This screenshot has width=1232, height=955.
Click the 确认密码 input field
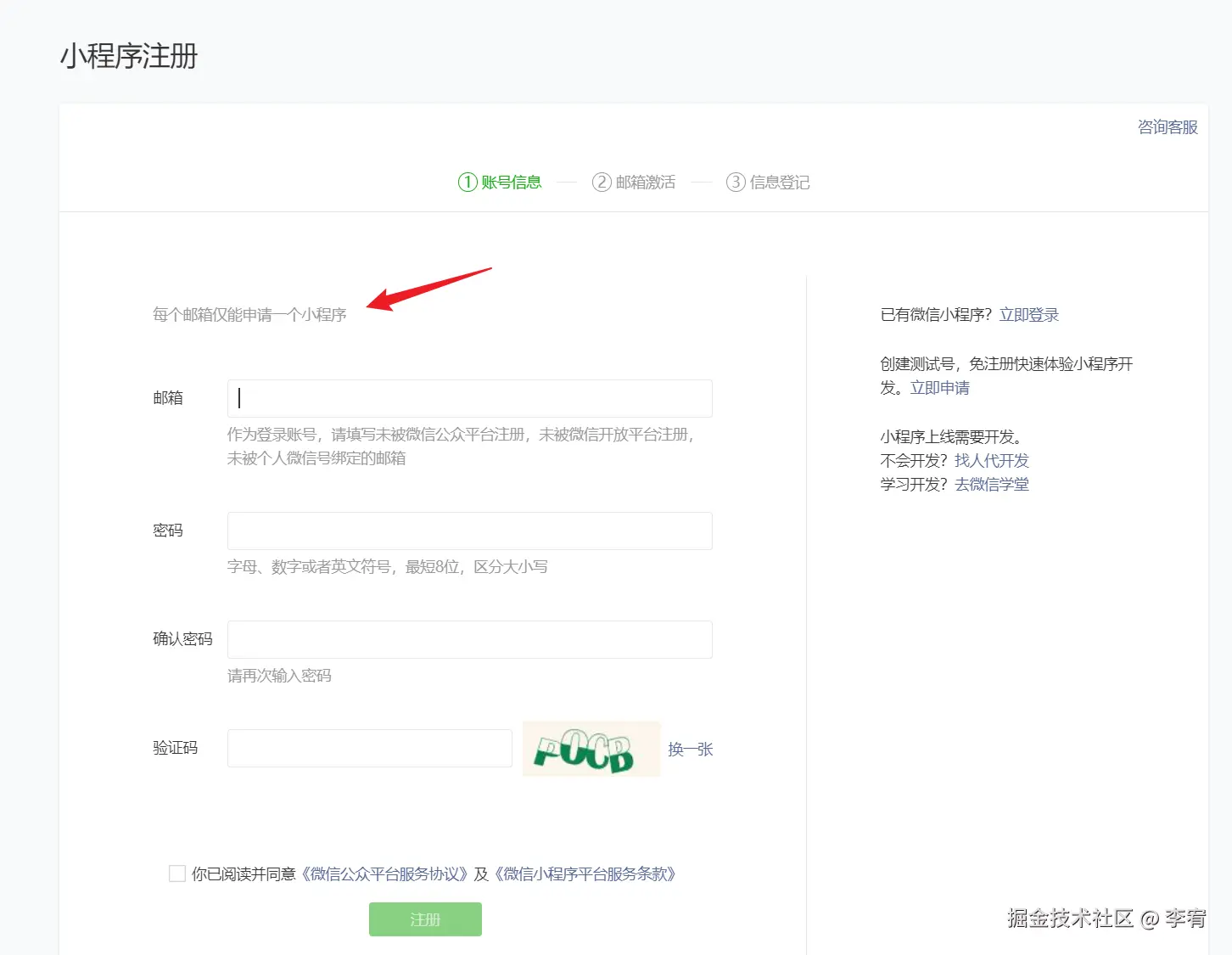click(x=470, y=639)
